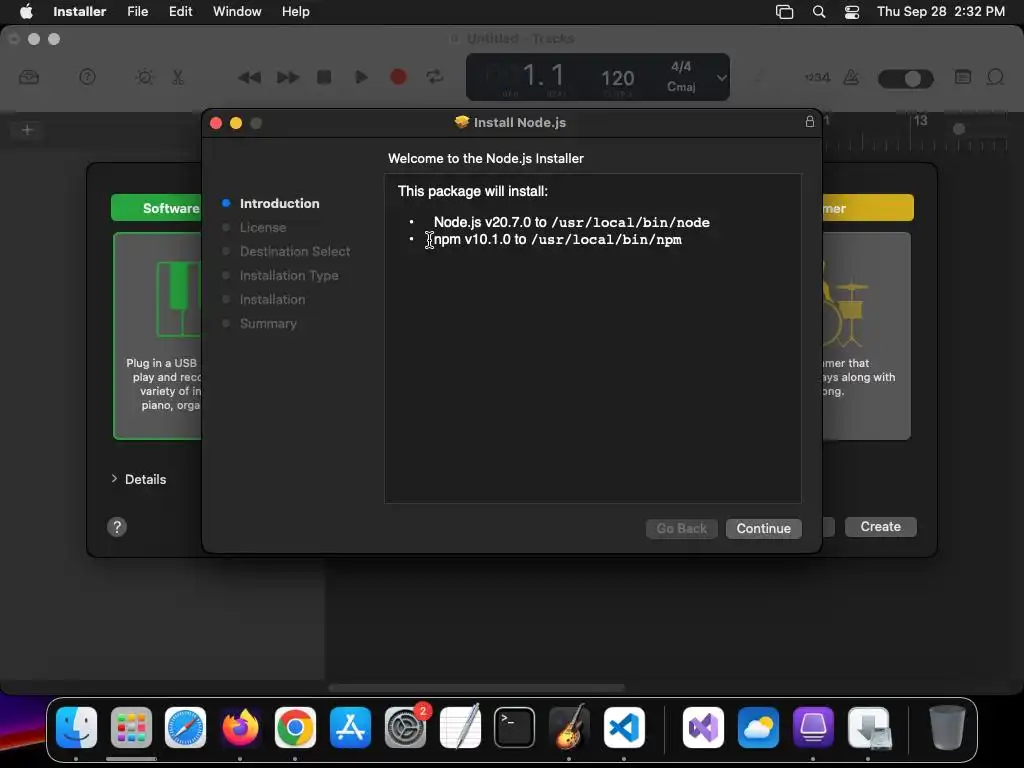Open the Apple menu
Screen dimensions: 1024x768
click(26, 11)
